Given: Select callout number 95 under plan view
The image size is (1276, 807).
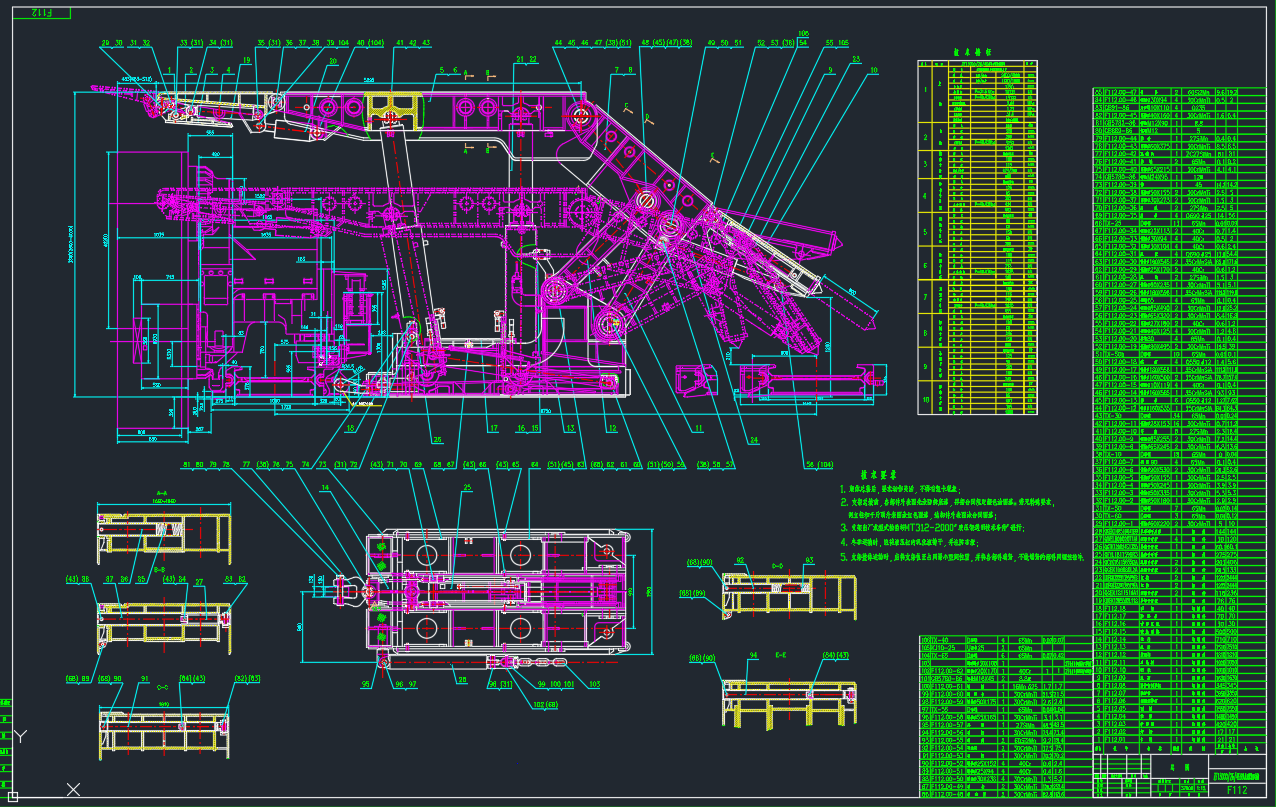Looking at the screenshot, I should (x=366, y=685).
